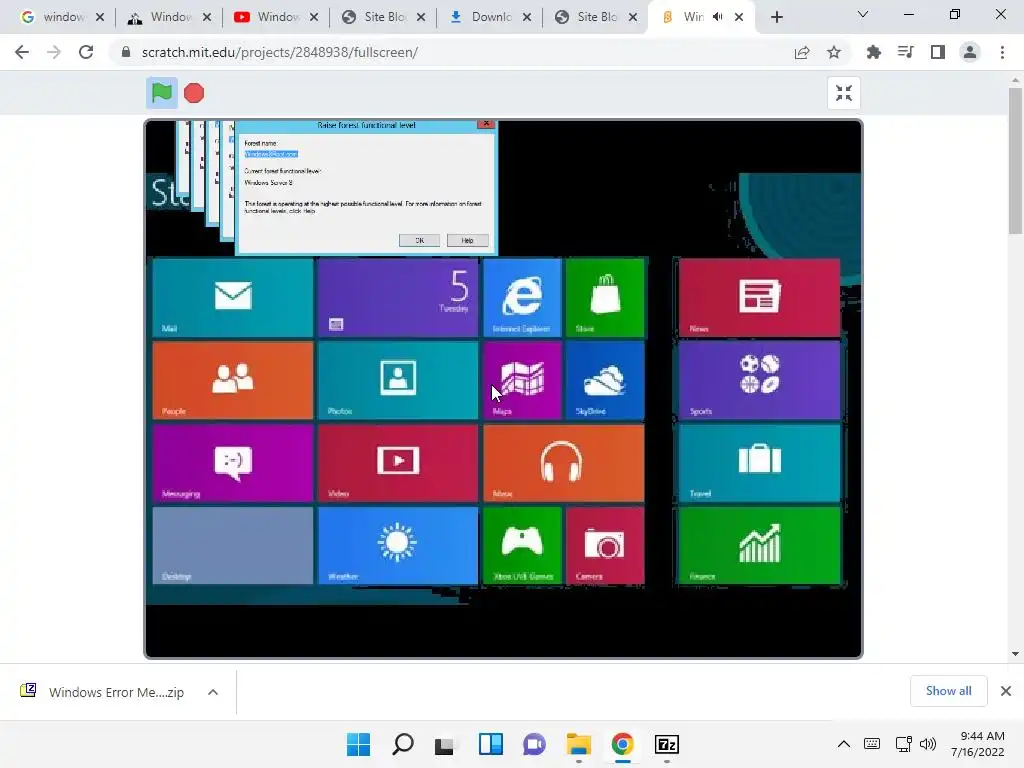Share this page using the share icon
1024x768 pixels.
point(802,52)
